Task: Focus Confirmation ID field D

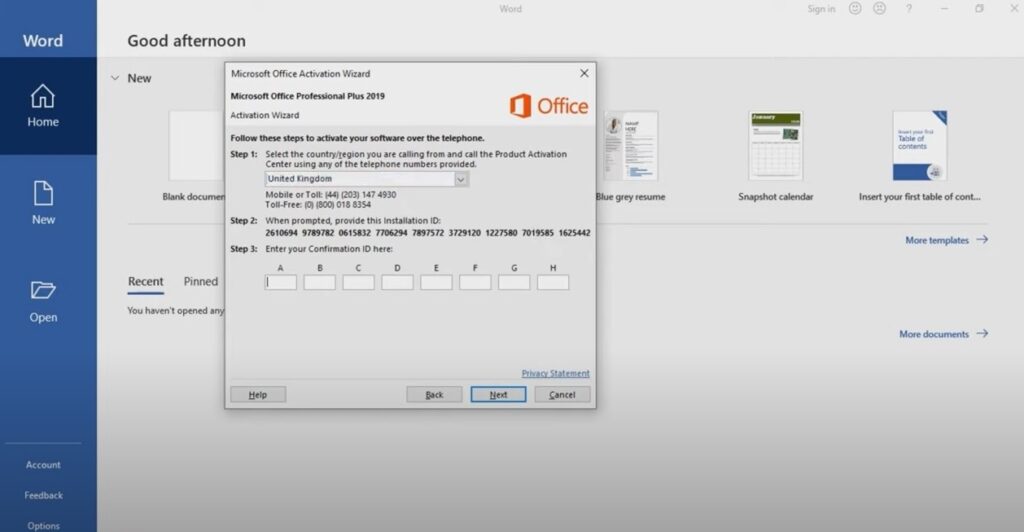Action: coord(397,282)
